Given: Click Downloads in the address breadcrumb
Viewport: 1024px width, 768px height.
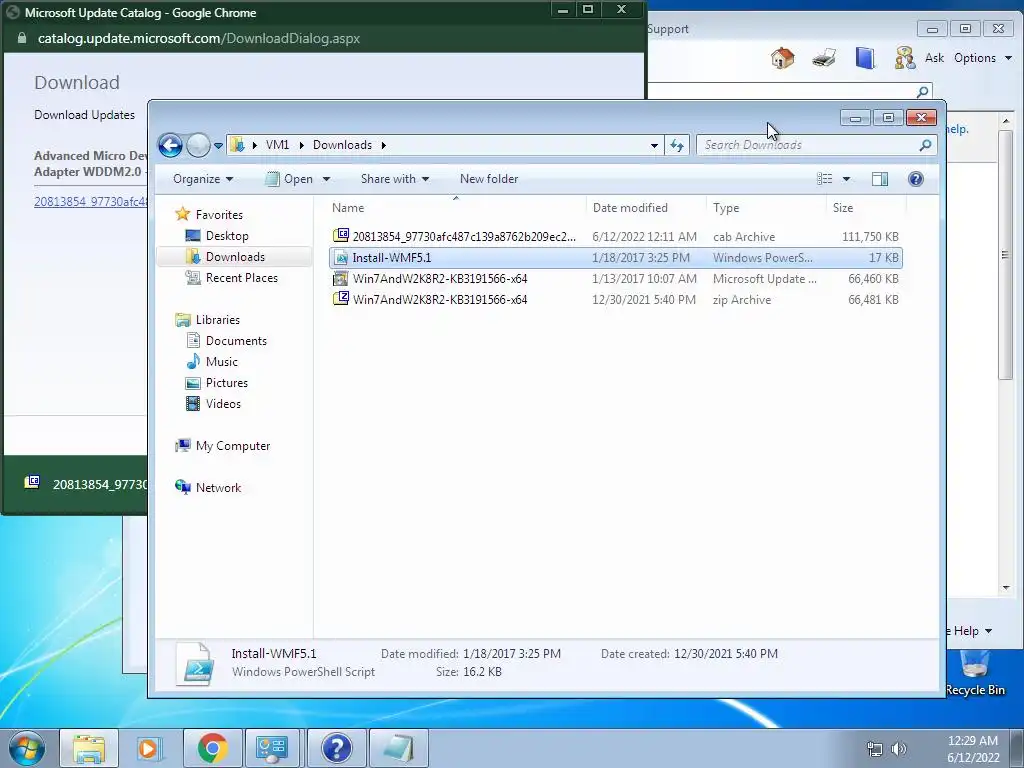Looking at the screenshot, I should pos(342,145).
